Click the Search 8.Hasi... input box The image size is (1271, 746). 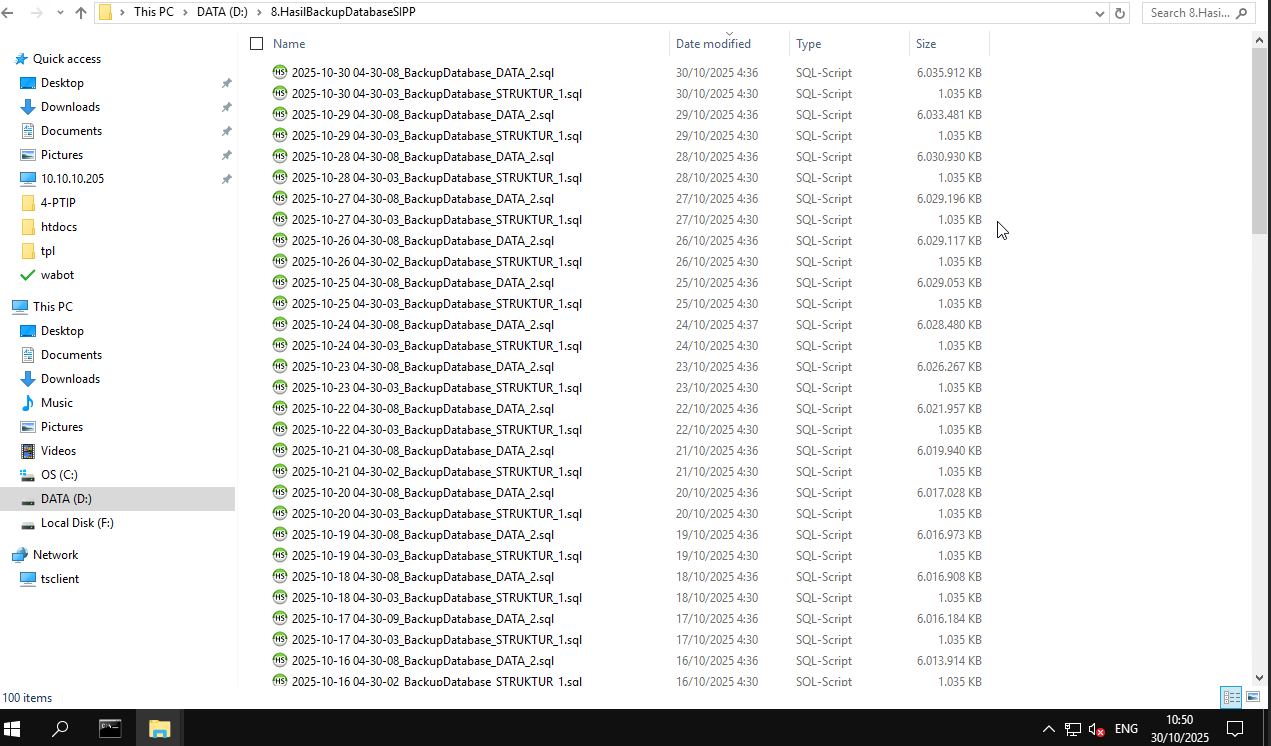tap(1189, 13)
